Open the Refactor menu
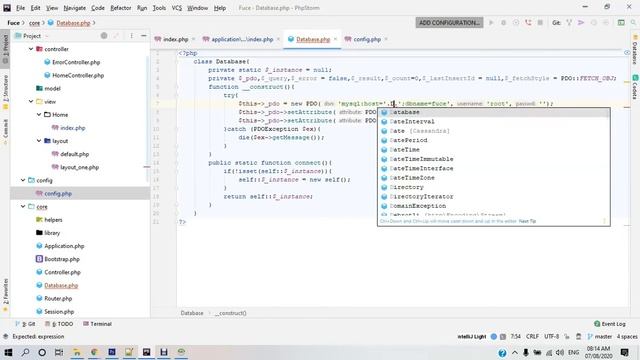640x360 pixels. click(x=121, y=8)
